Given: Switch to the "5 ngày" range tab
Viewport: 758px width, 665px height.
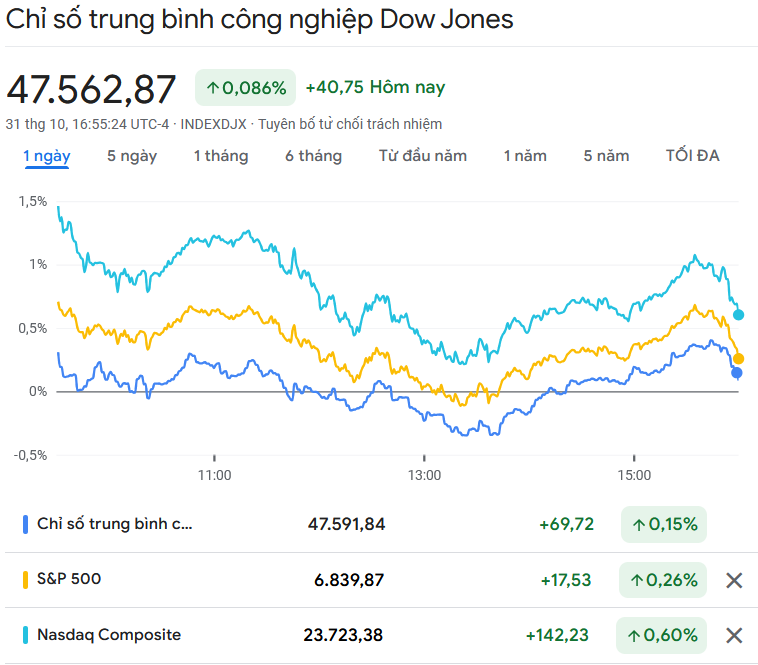Looking at the screenshot, I should point(132,156).
